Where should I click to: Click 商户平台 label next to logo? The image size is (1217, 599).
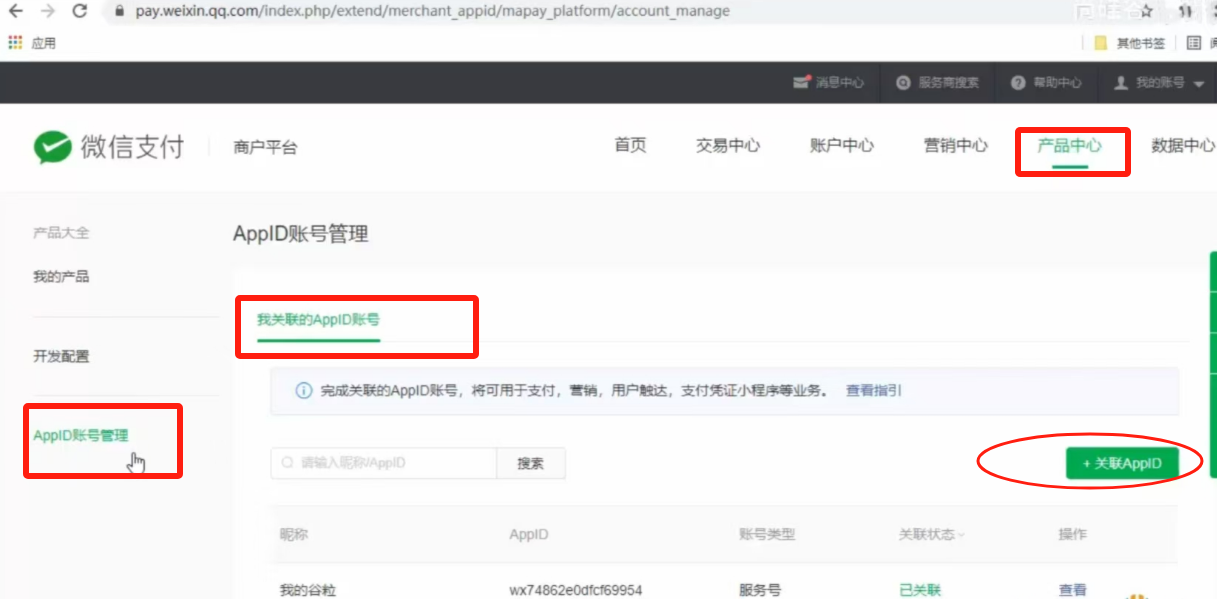click(265, 147)
